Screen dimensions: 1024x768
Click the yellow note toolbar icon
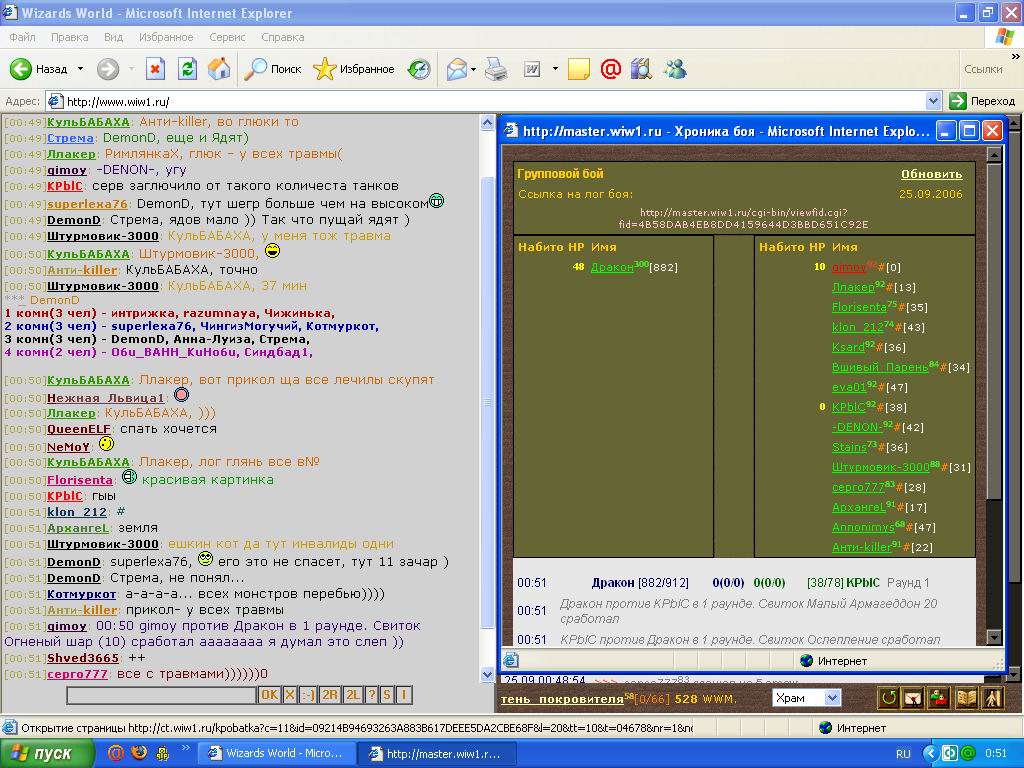click(x=579, y=69)
